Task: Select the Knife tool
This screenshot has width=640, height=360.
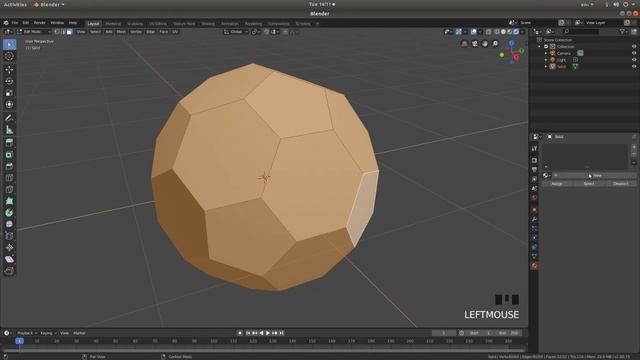Action: click(x=9, y=189)
